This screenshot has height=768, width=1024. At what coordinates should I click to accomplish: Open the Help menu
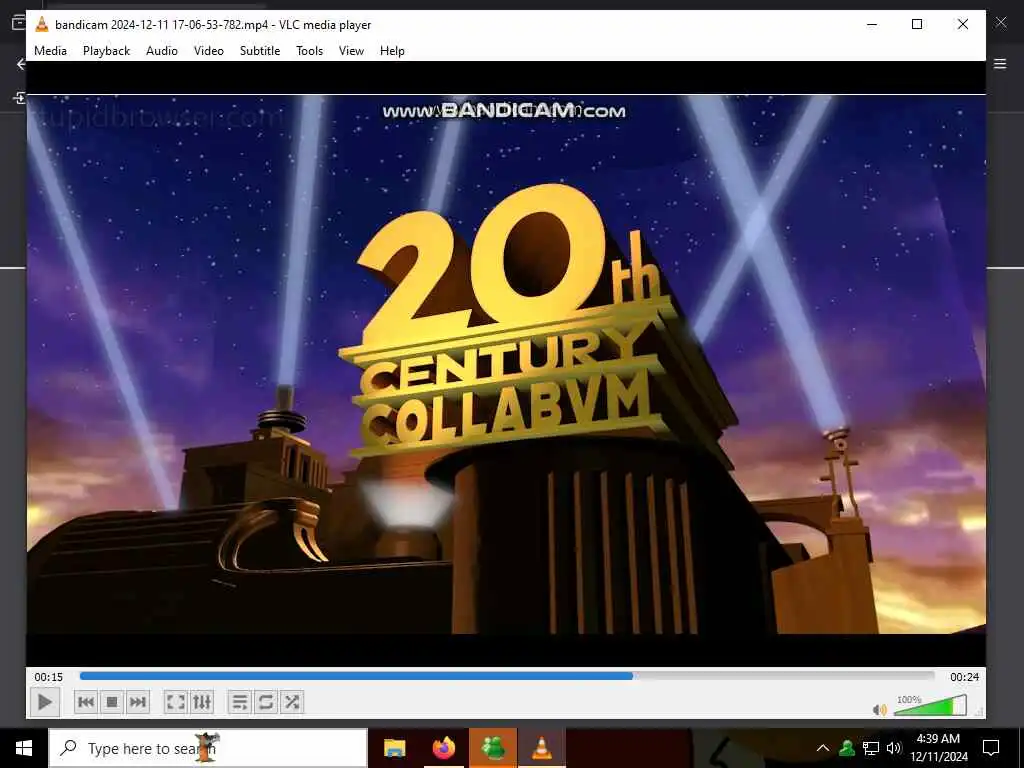392,50
